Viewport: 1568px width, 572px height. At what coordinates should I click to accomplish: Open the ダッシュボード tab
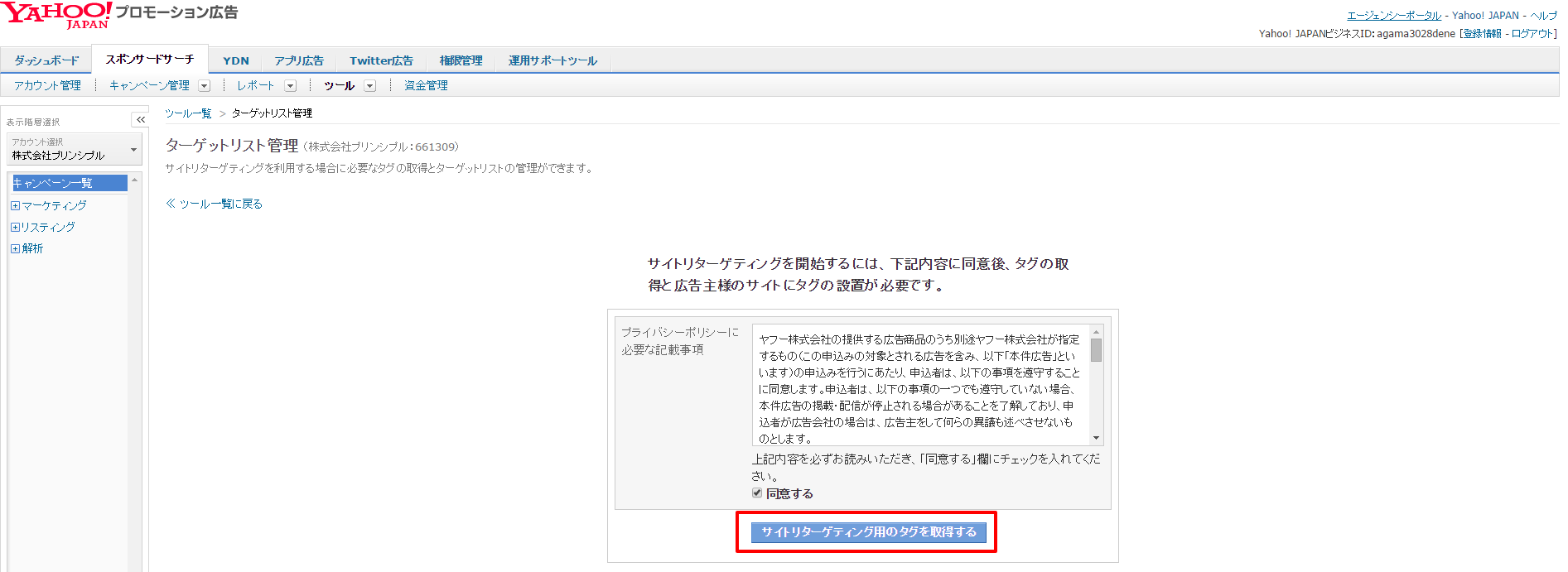pos(46,60)
